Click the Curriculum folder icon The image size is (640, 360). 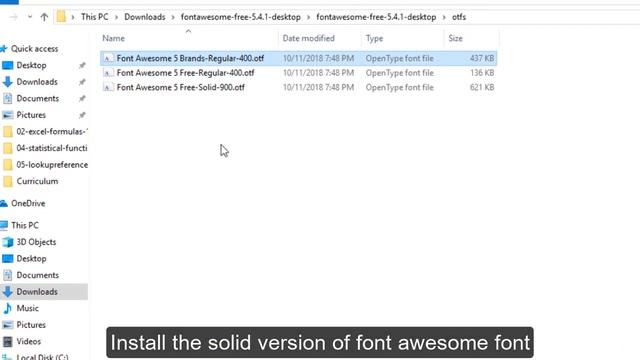8,181
